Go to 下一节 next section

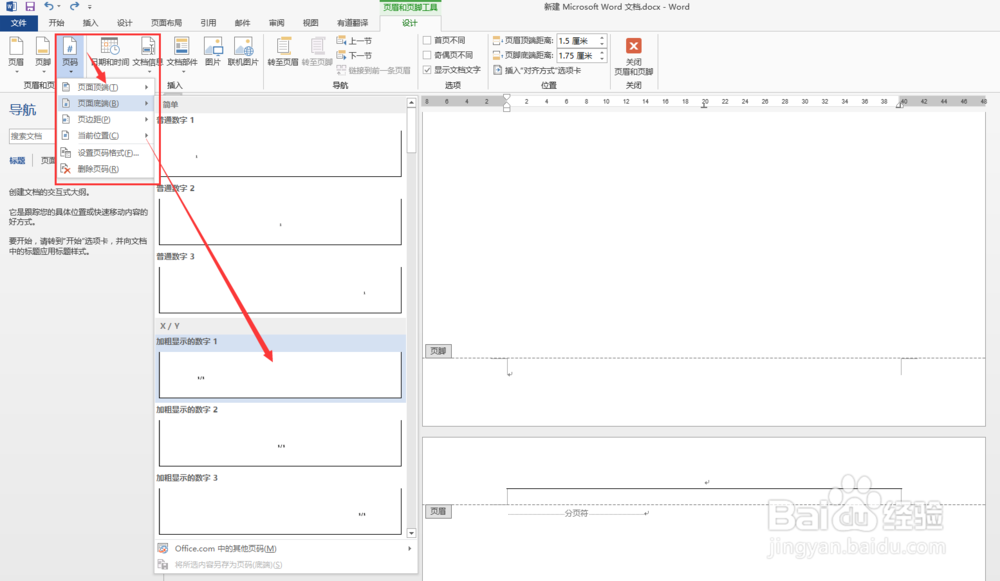355,55
